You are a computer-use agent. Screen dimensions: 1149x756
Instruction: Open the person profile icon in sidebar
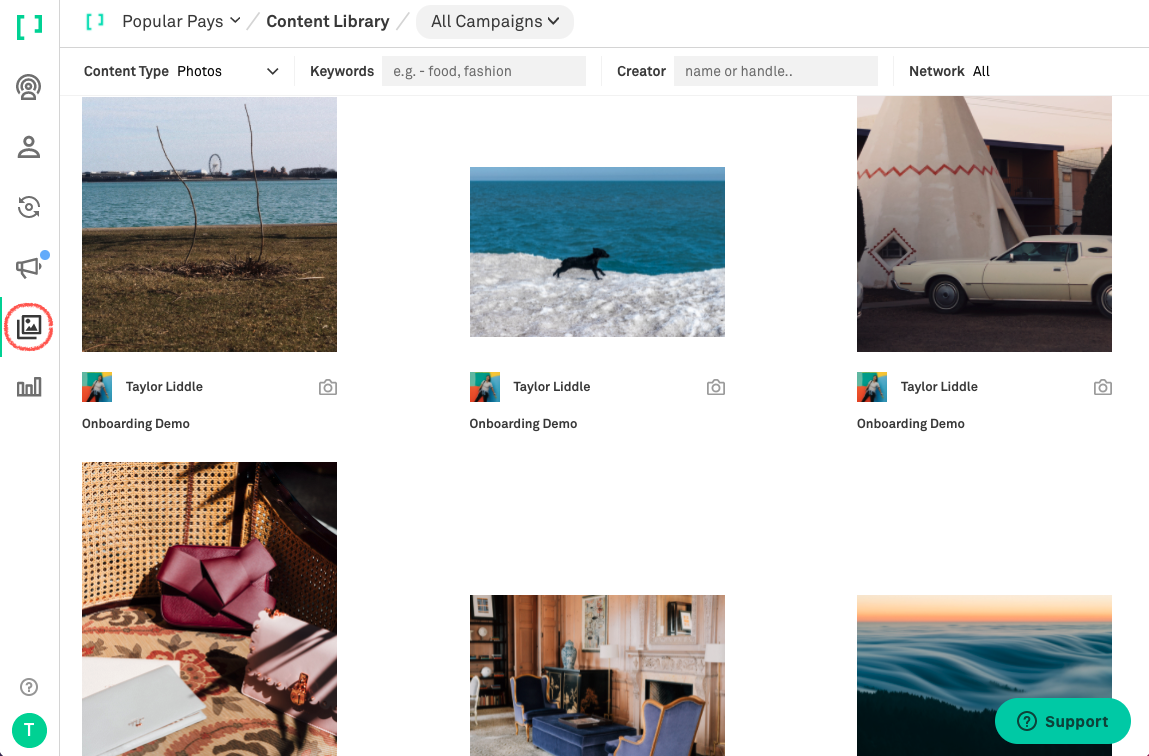(x=29, y=148)
